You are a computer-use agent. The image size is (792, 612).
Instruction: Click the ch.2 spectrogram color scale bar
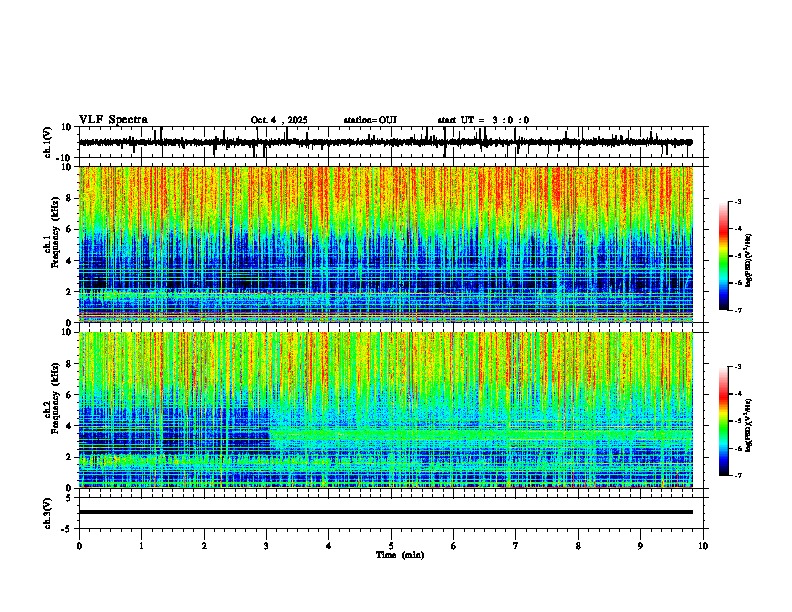point(724,421)
